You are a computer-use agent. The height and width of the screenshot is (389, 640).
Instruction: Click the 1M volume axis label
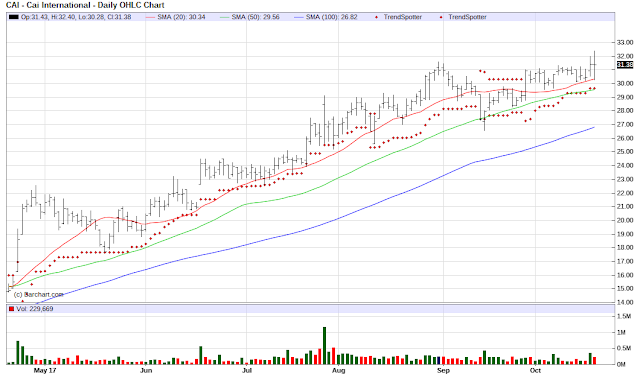621,332
